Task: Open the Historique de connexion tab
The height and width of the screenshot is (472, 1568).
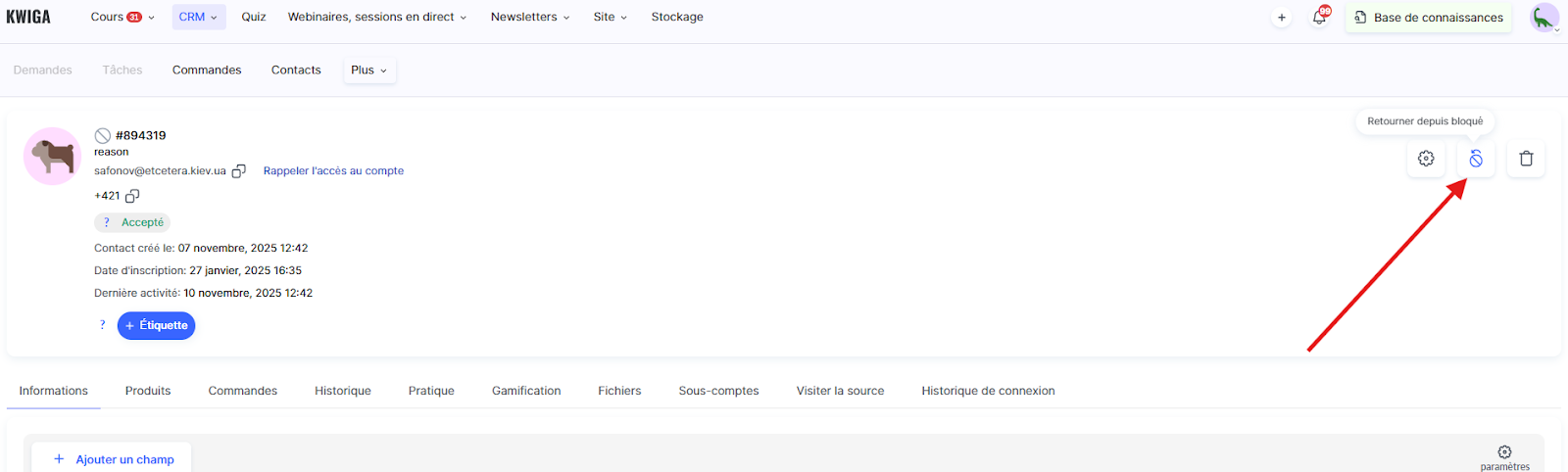Action: pyautogui.click(x=988, y=391)
